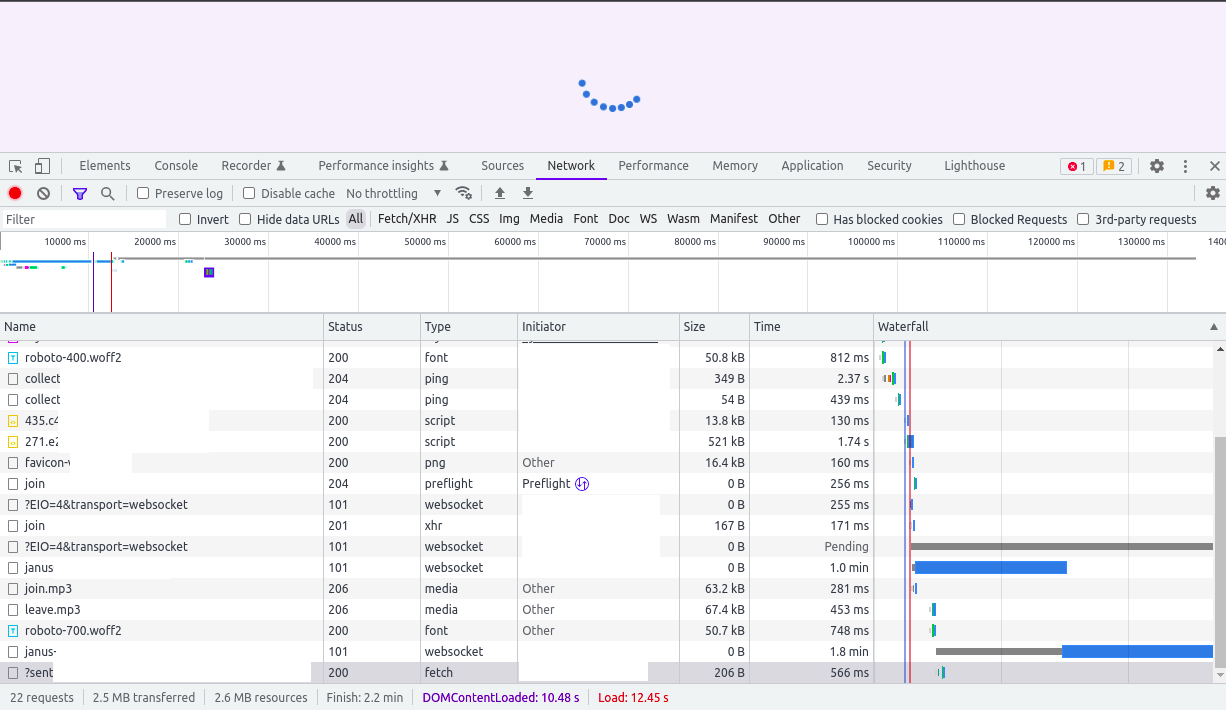Activate the inspect element picker icon

(x=16, y=166)
